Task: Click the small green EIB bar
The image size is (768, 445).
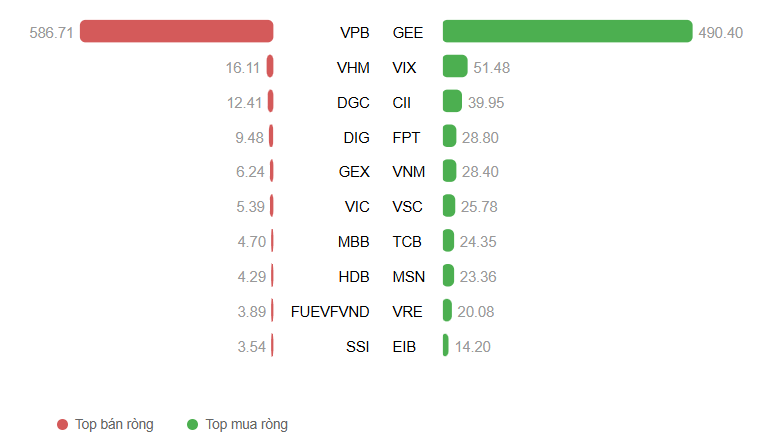Action: coord(446,346)
